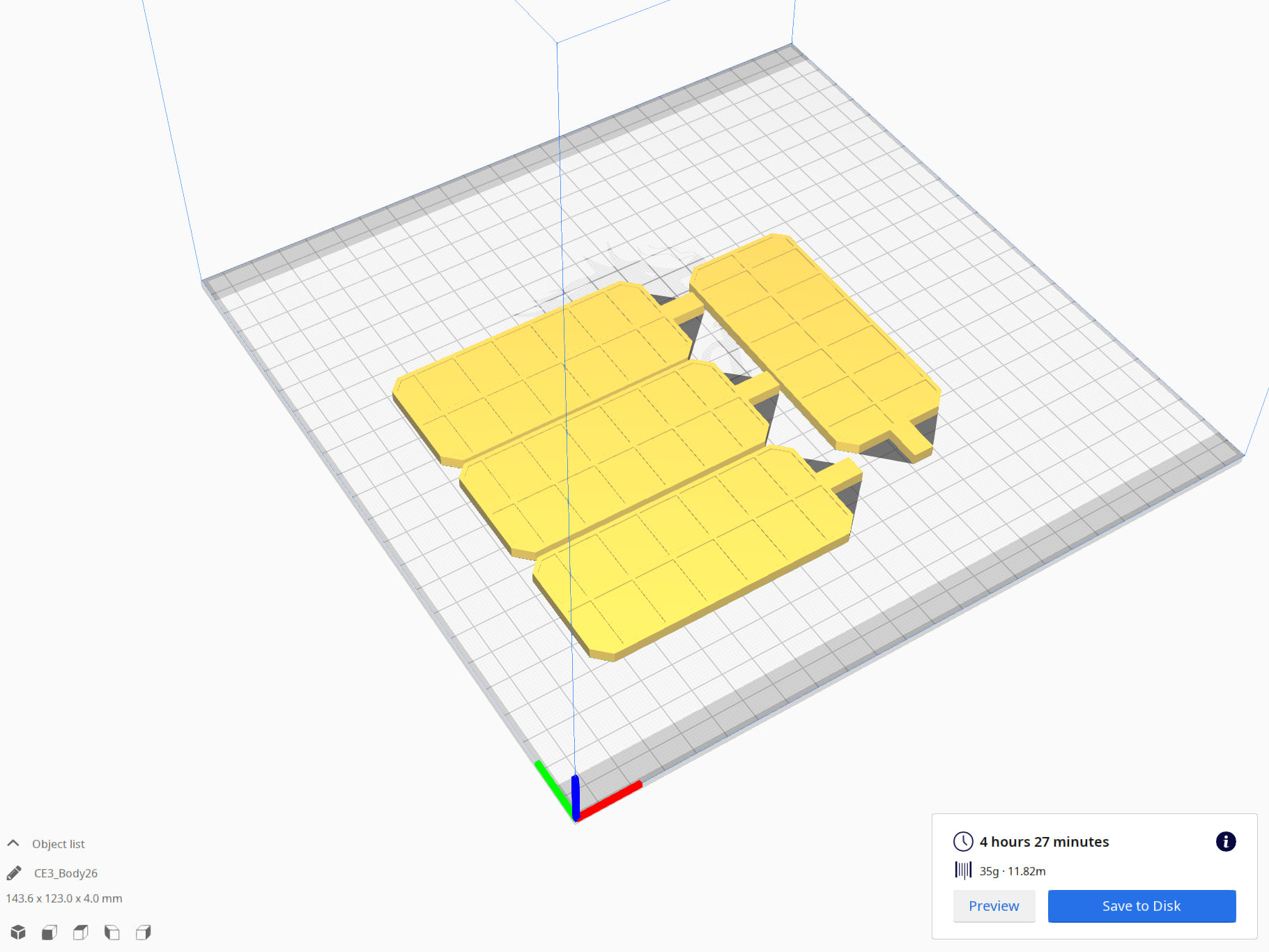Click the filament material estimate icon

(963, 870)
